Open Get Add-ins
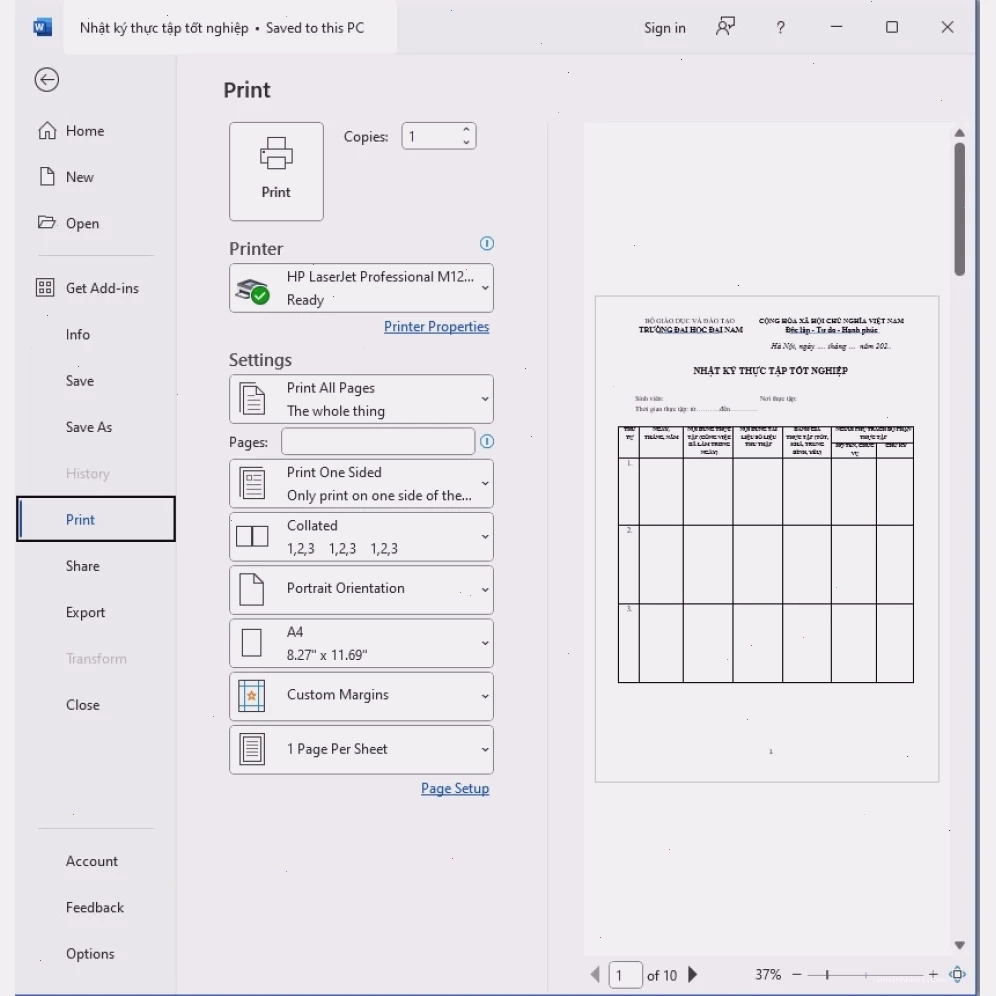The width and height of the screenshot is (996, 996). point(95,288)
